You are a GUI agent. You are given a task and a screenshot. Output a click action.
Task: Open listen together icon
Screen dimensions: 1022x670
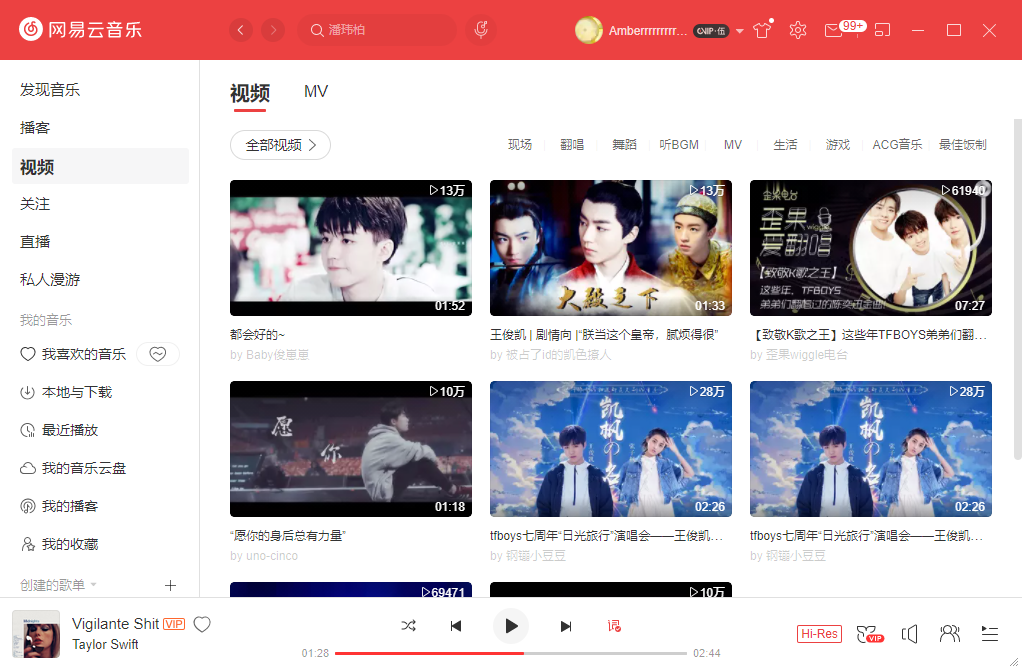click(950, 634)
